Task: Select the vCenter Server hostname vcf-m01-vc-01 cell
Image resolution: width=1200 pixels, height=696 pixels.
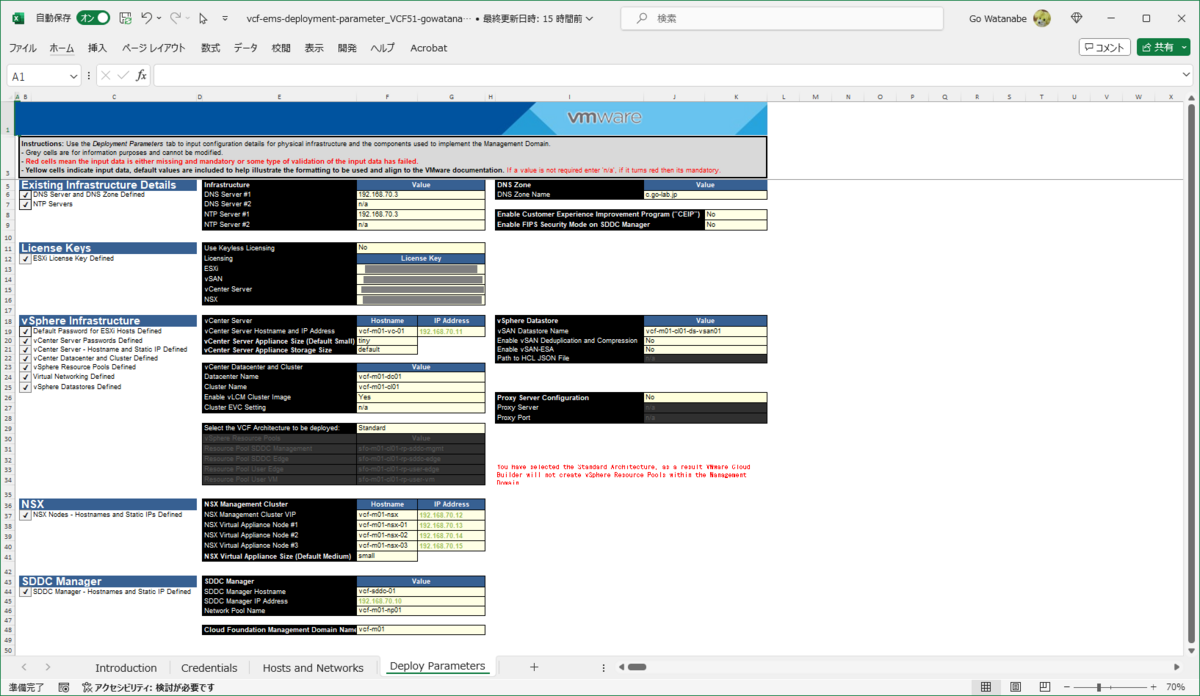Action: 387,331
